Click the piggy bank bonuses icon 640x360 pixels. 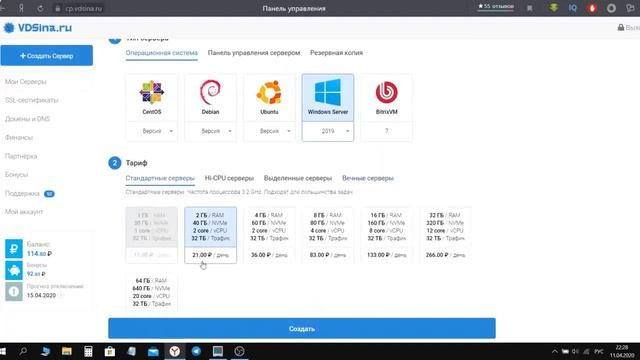(14, 270)
